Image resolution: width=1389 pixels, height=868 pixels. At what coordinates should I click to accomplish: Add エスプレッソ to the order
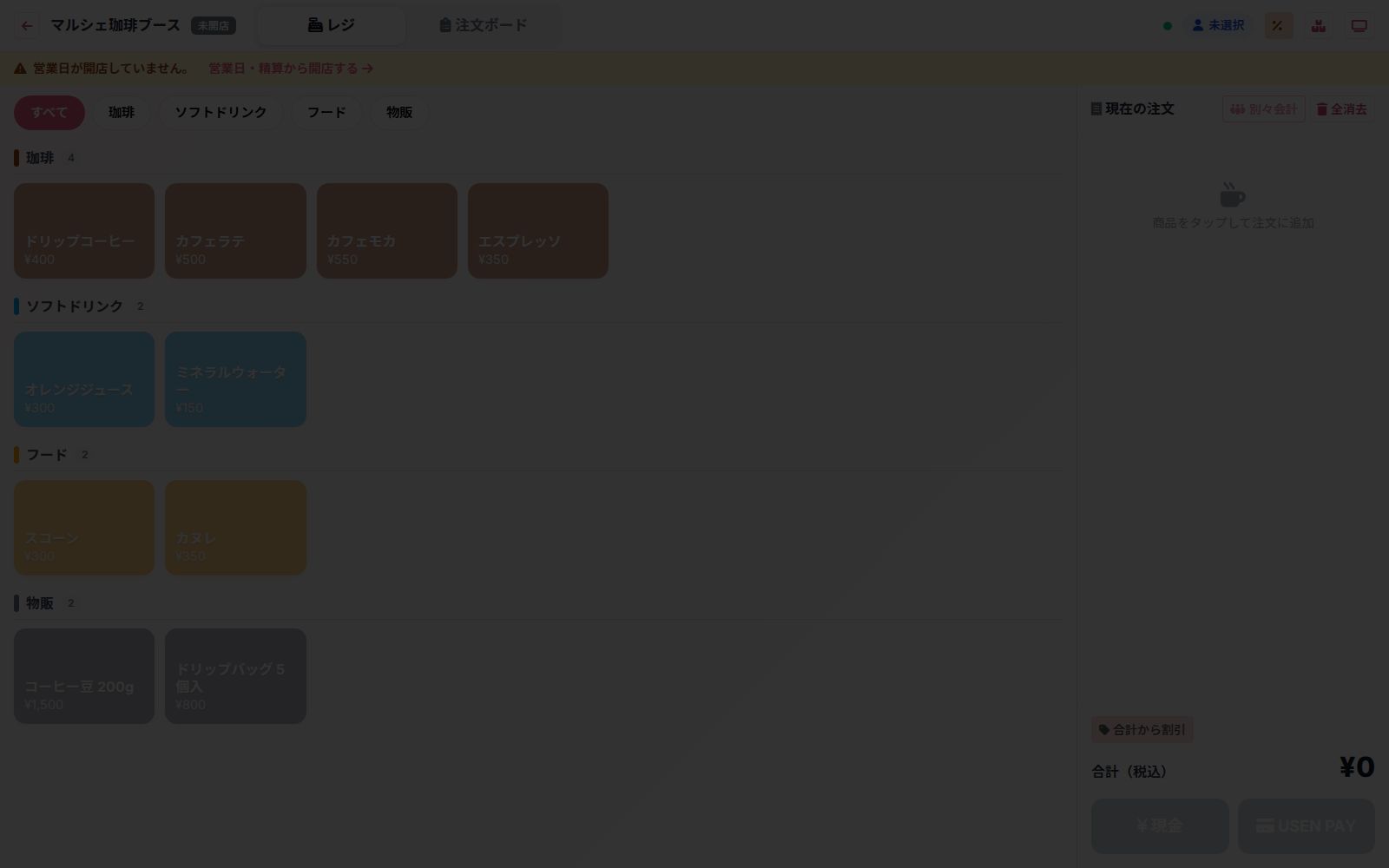(x=538, y=231)
